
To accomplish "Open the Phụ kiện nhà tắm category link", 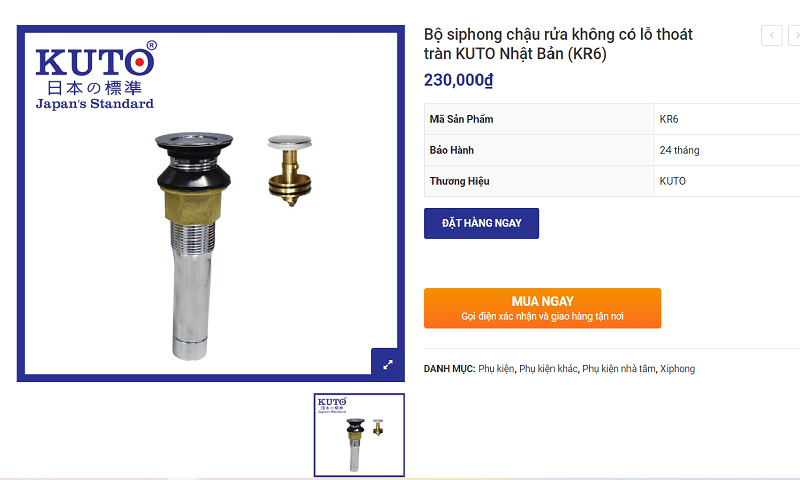I will click(x=618, y=369).
